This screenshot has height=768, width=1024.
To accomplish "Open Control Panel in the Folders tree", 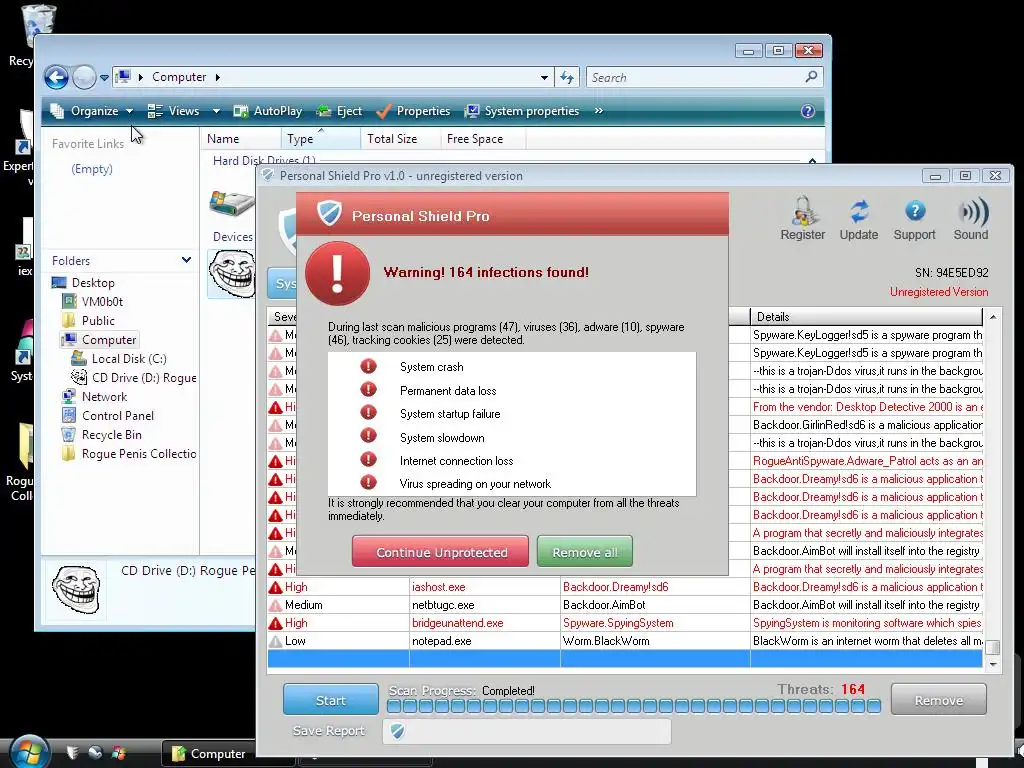I will click(x=118, y=415).
